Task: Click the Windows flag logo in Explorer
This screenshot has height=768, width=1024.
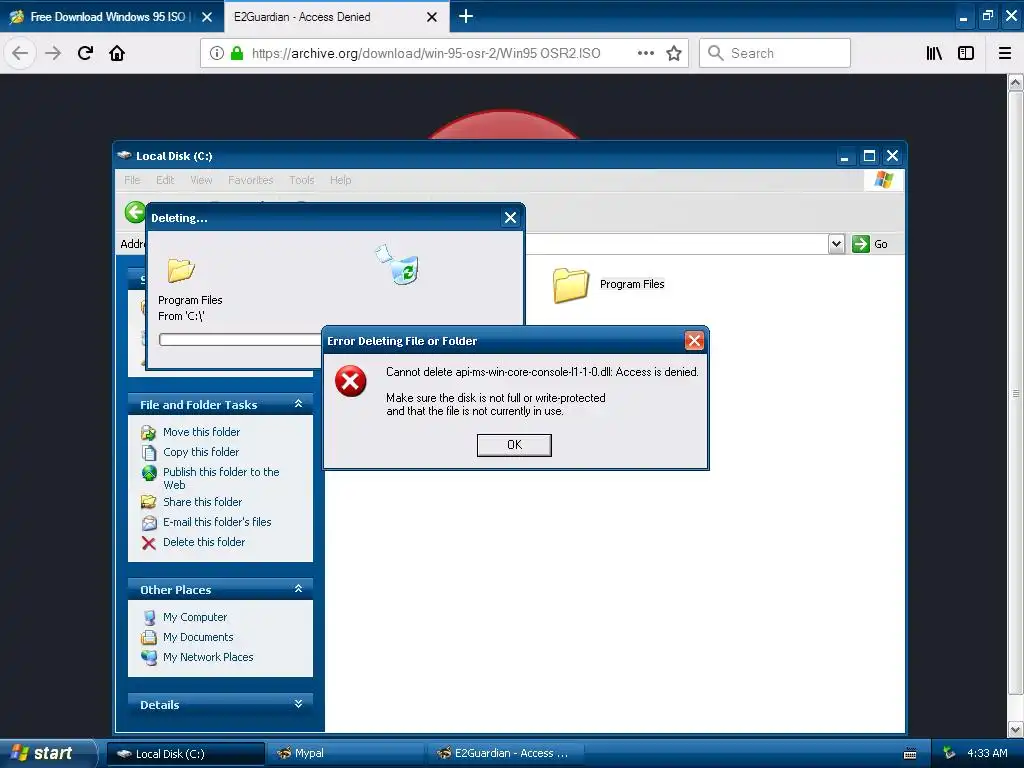Action: pos(884,180)
